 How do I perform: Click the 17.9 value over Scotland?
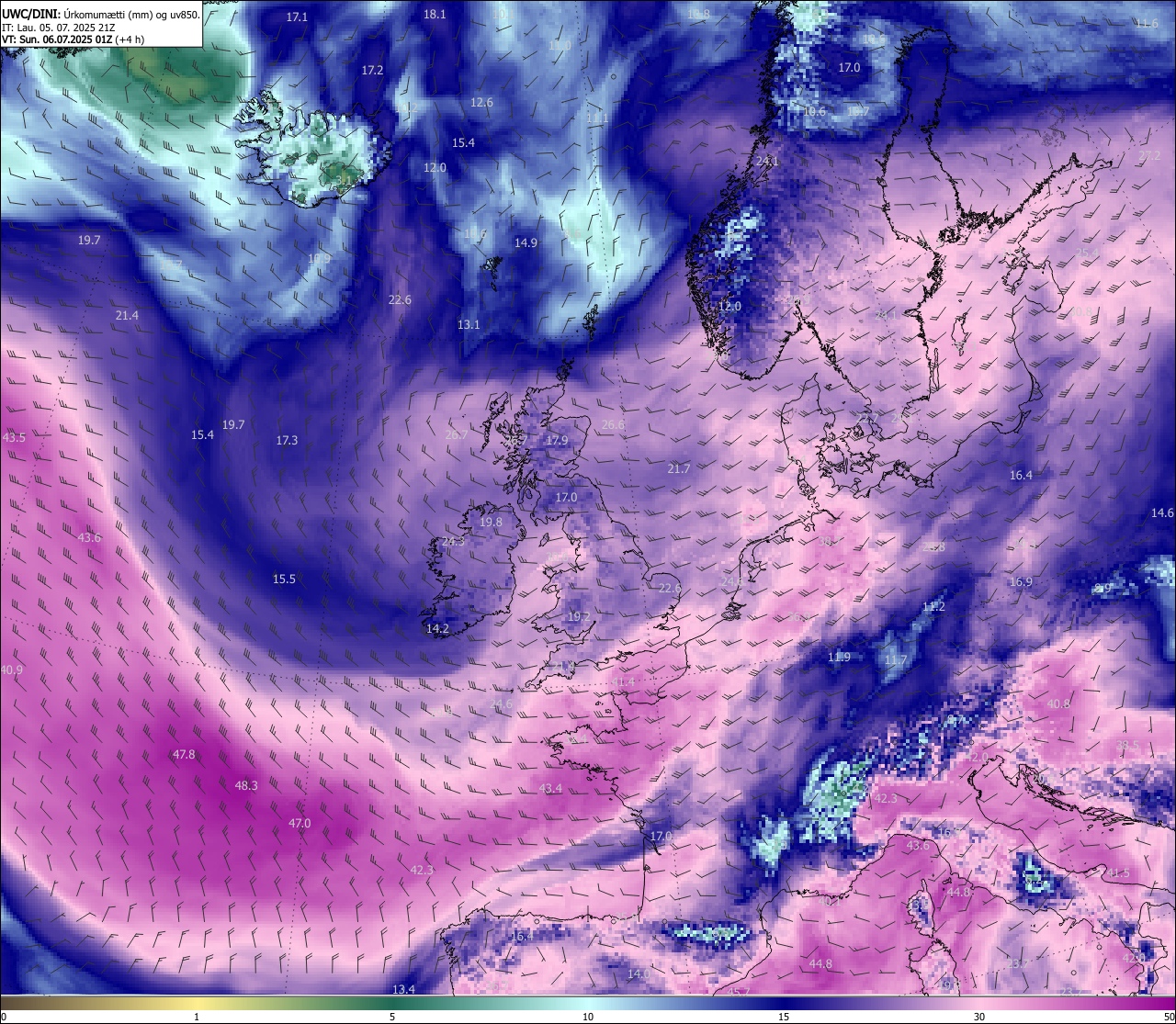(557, 441)
